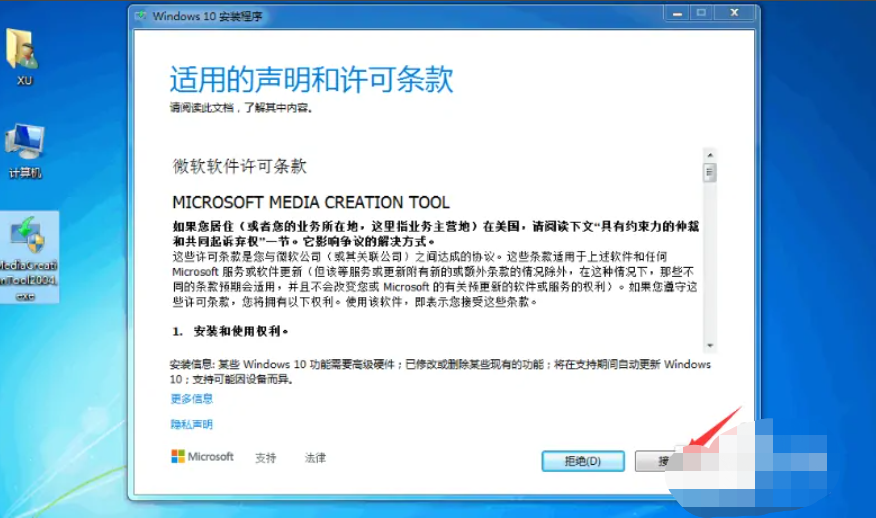Minimize the Windows 10 setup window
Screen dimensions: 876x518
click(677, 13)
